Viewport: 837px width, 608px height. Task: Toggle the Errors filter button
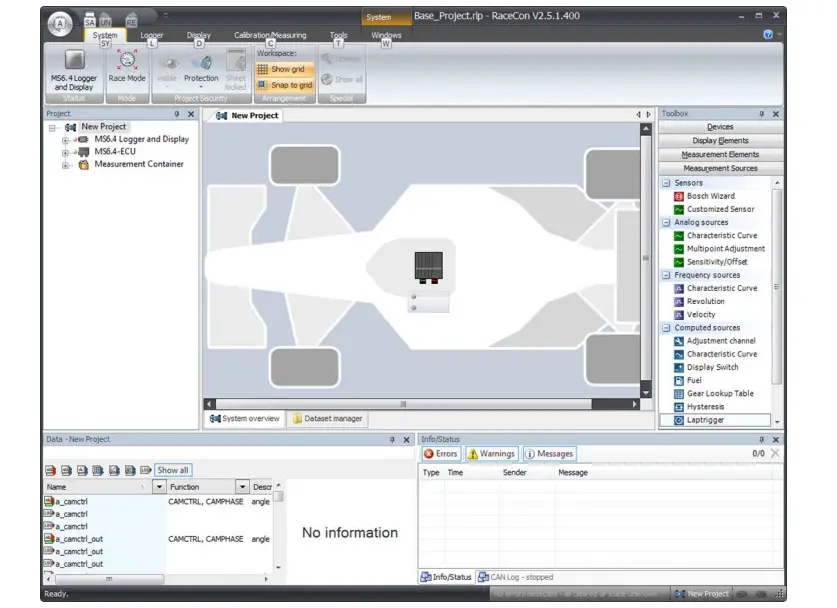pyautogui.click(x=441, y=454)
